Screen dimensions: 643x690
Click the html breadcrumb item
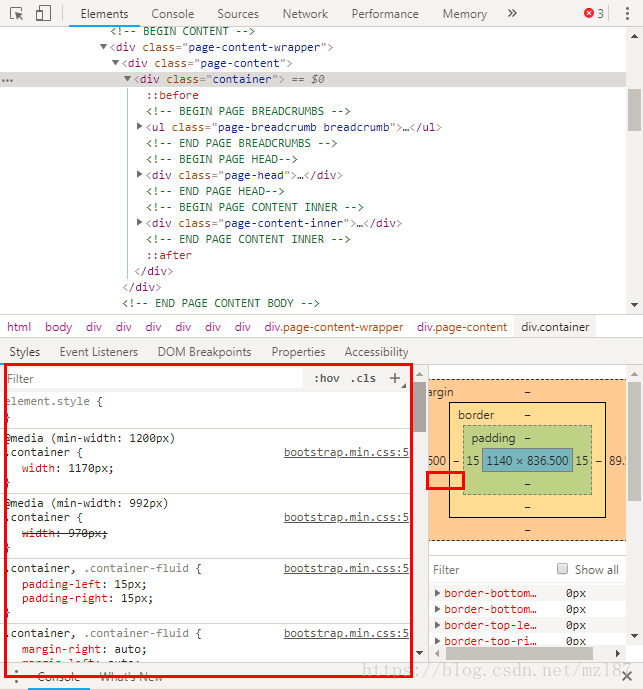pyautogui.click(x=19, y=327)
